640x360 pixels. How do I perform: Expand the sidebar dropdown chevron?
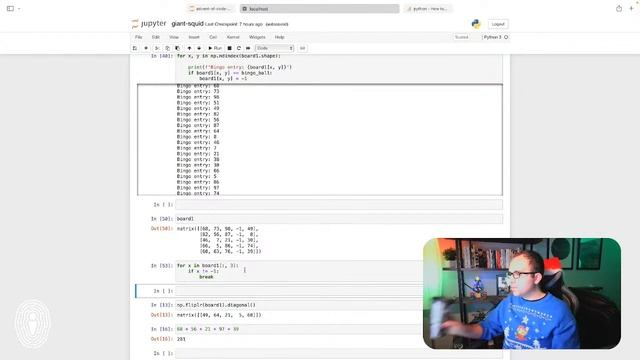19,9
